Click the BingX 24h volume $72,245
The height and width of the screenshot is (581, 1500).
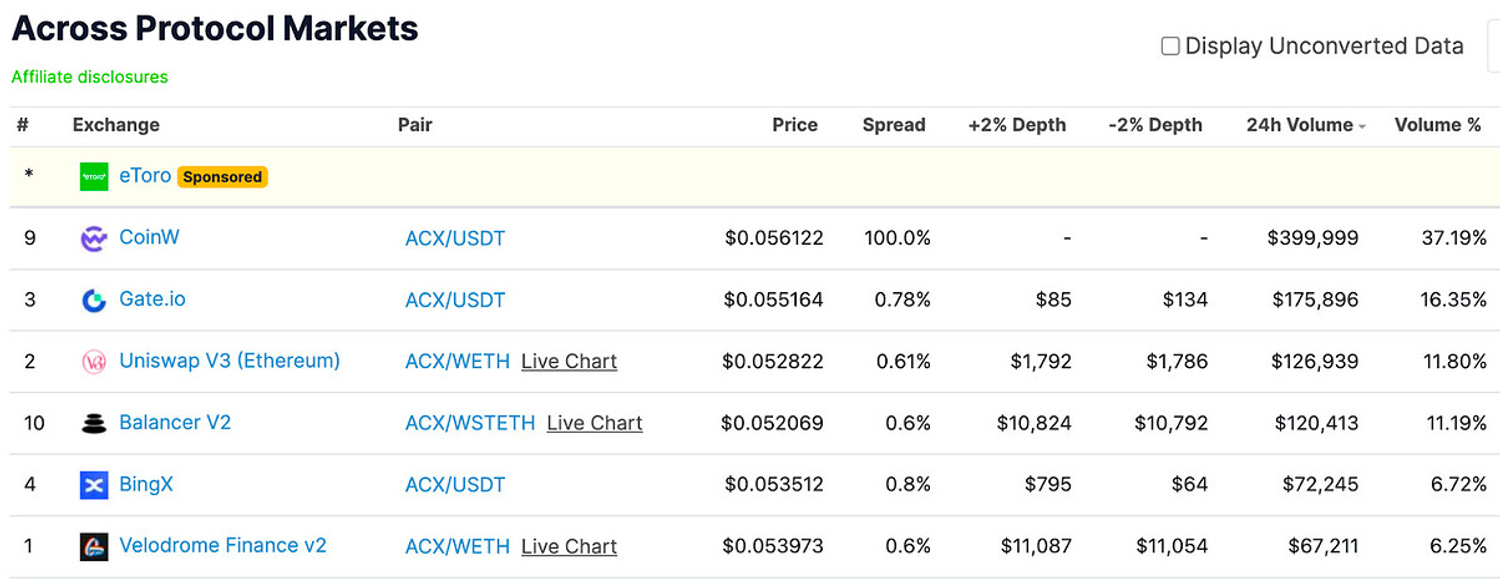[1321, 484]
